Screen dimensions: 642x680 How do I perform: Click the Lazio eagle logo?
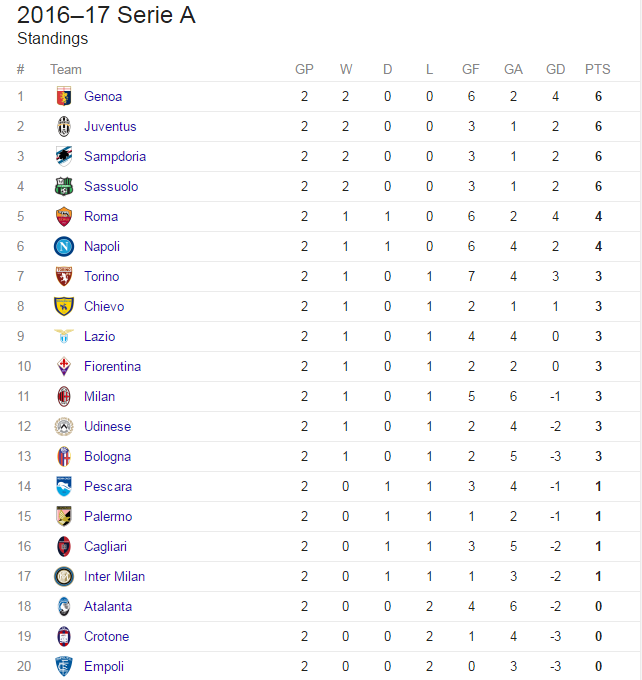(64, 336)
